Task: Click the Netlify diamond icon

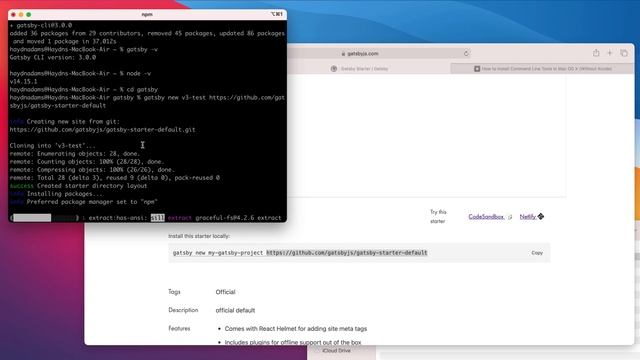Action: (541, 216)
